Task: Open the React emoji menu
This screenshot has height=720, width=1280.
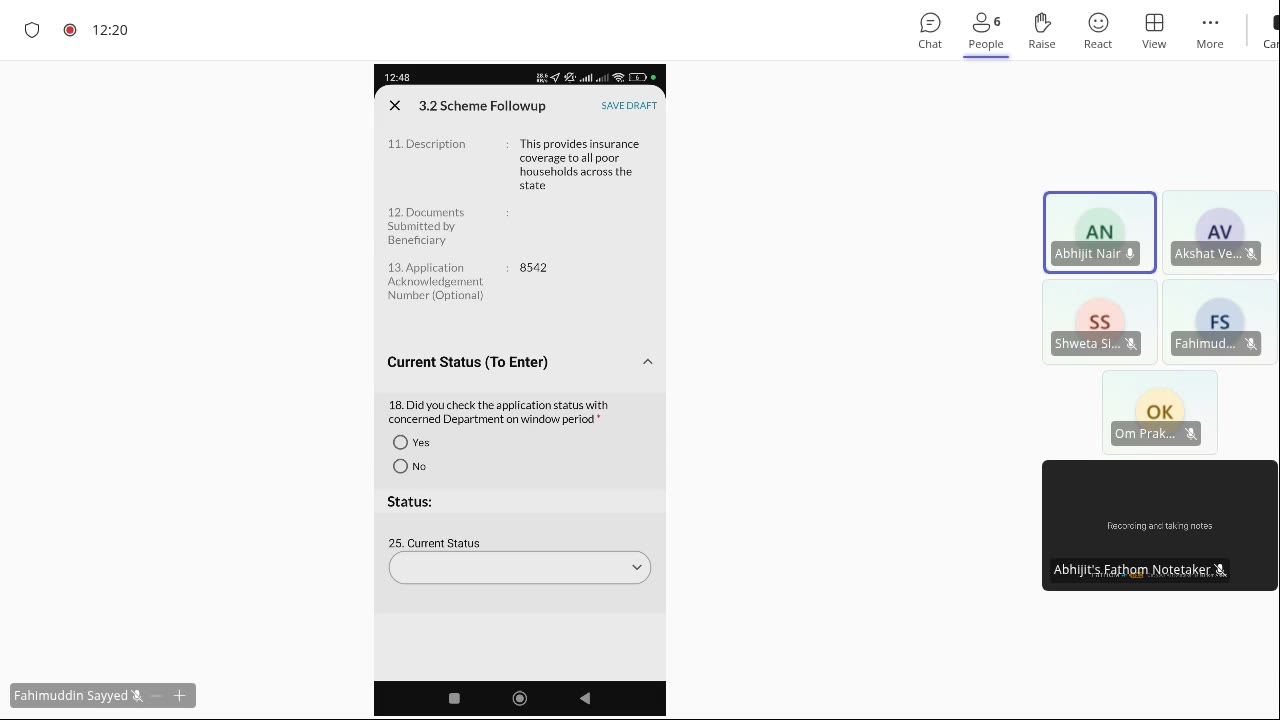Action: [x=1098, y=30]
